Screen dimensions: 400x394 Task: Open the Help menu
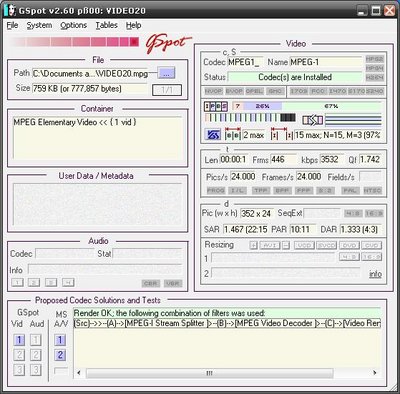133,25
